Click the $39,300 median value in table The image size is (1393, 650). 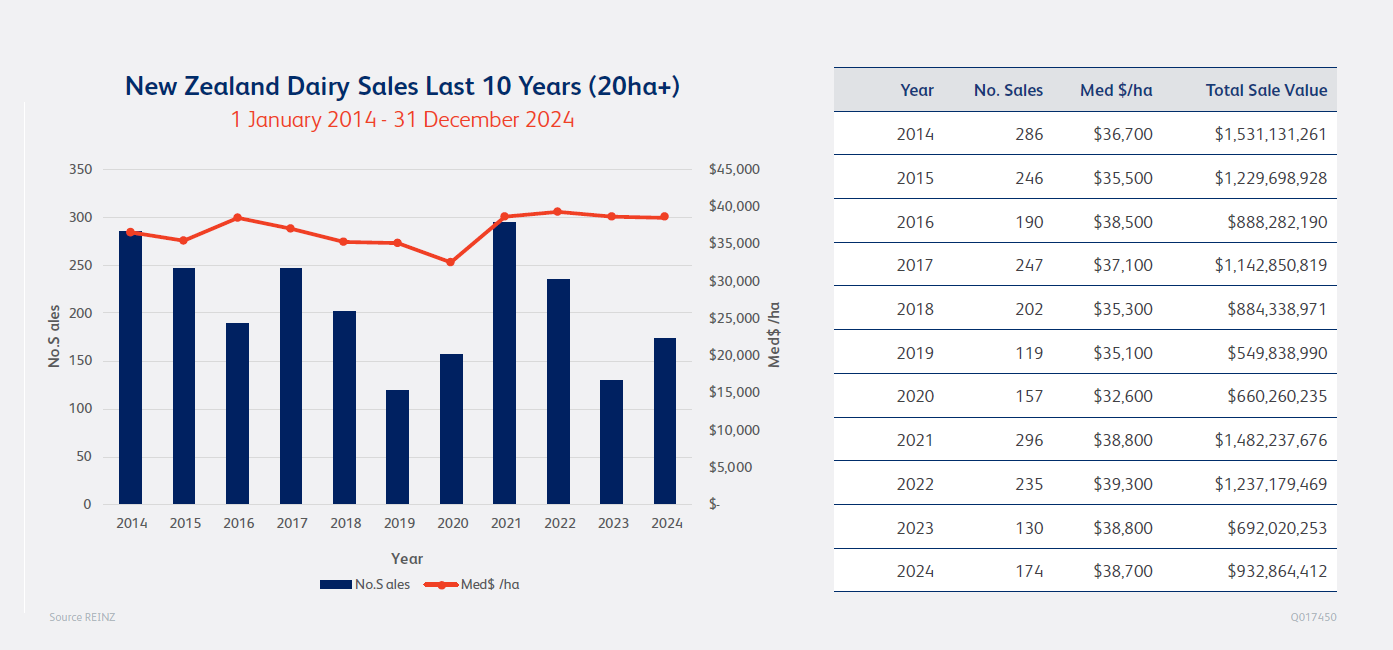tap(1122, 484)
